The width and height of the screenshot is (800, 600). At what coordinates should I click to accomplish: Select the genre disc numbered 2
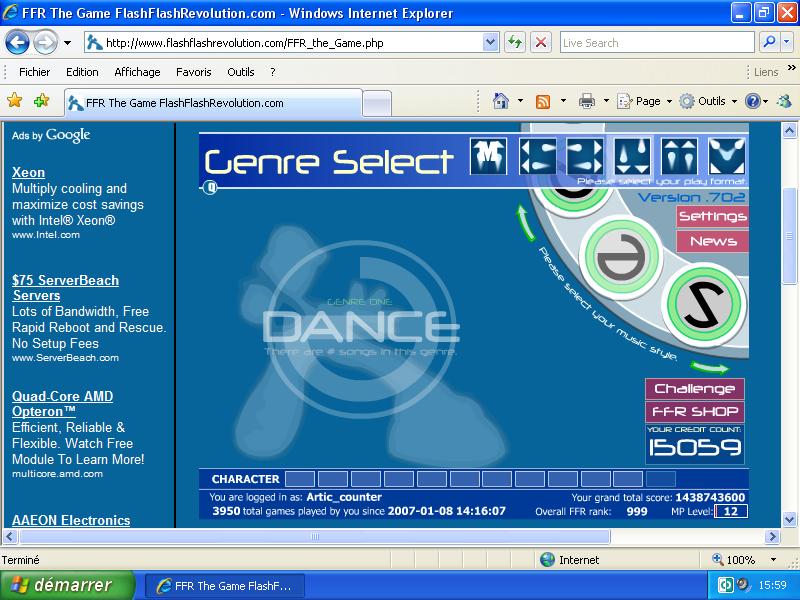(x=705, y=305)
